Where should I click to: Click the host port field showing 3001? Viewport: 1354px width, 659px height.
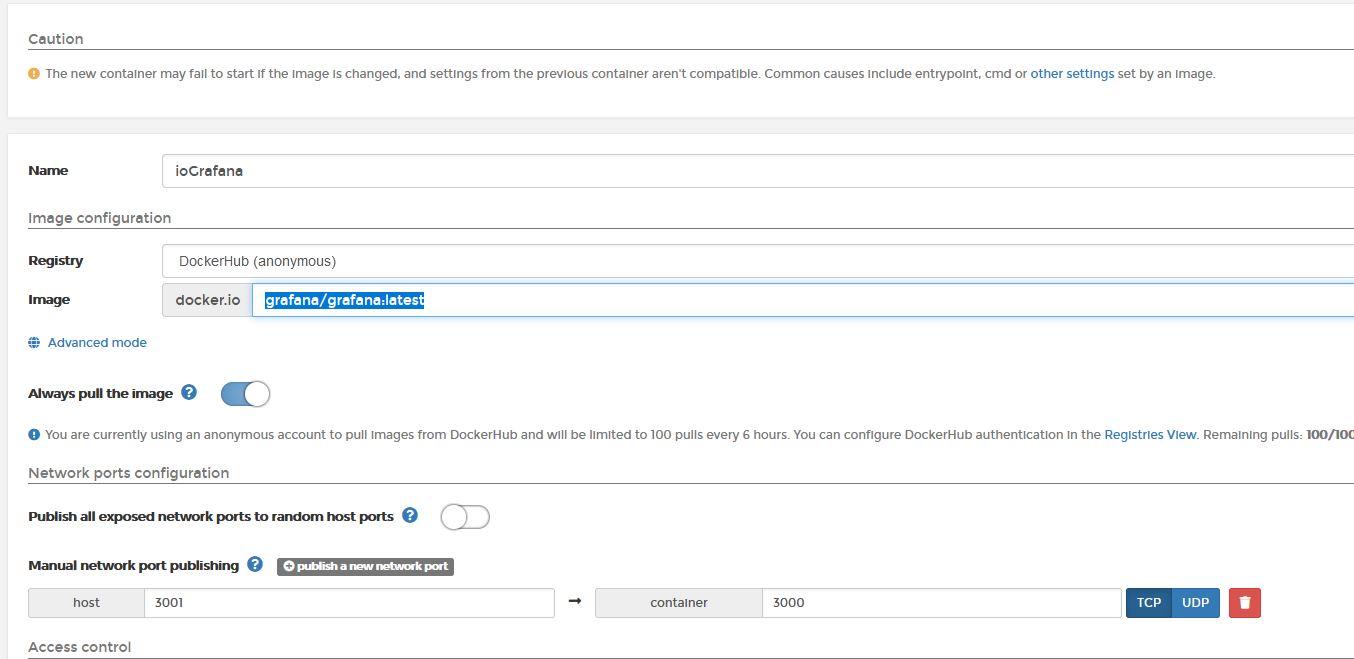click(x=349, y=603)
